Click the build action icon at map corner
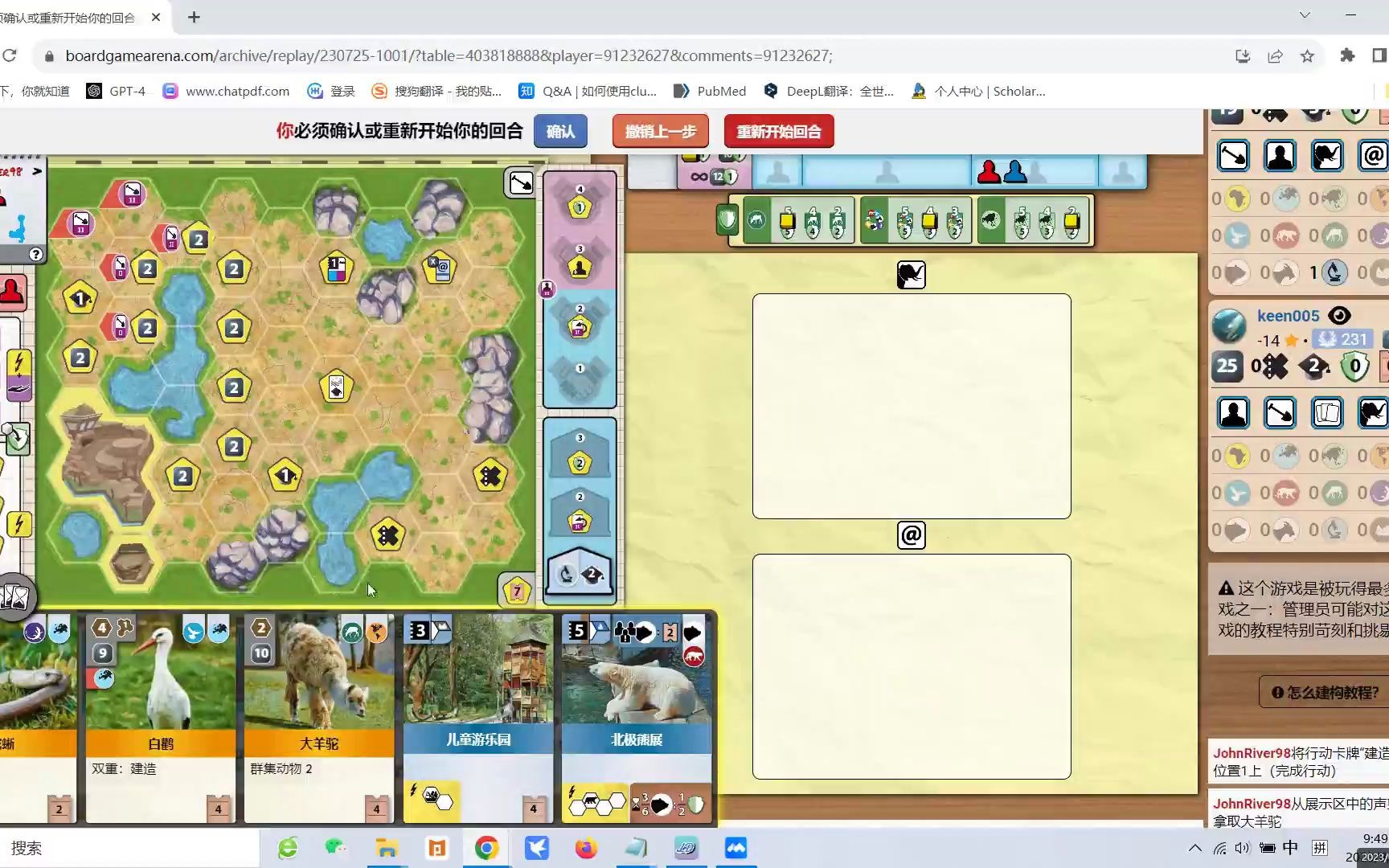This screenshot has width=1389, height=868. tap(521, 183)
